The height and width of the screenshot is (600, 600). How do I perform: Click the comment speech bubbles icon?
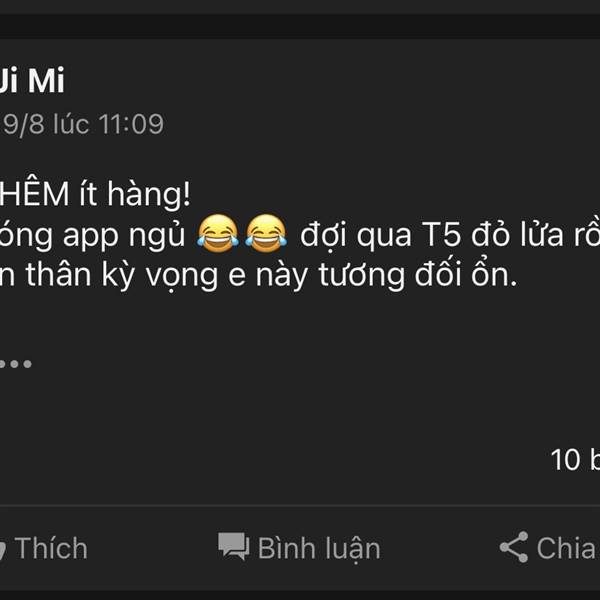pyautogui.click(x=233, y=546)
